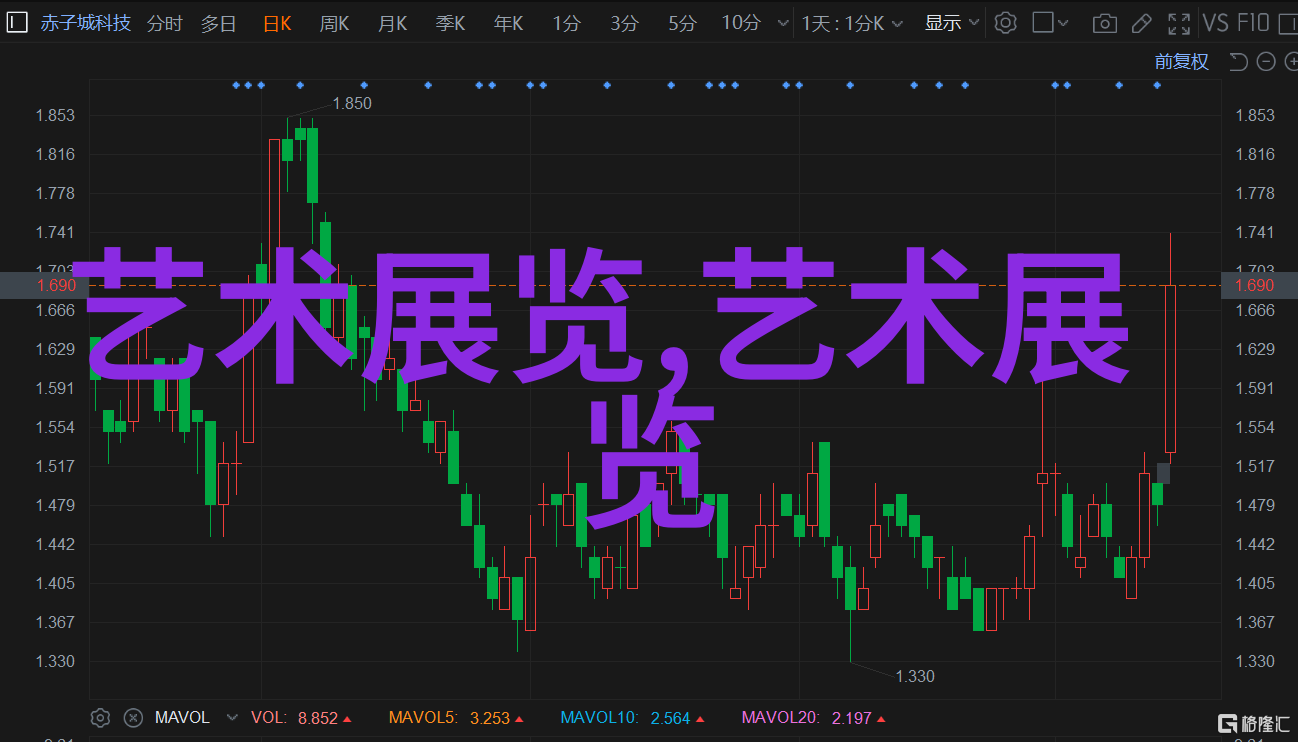Toggle the left sidebar panel icon
This screenshot has width=1298, height=742.
(x=16, y=22)
